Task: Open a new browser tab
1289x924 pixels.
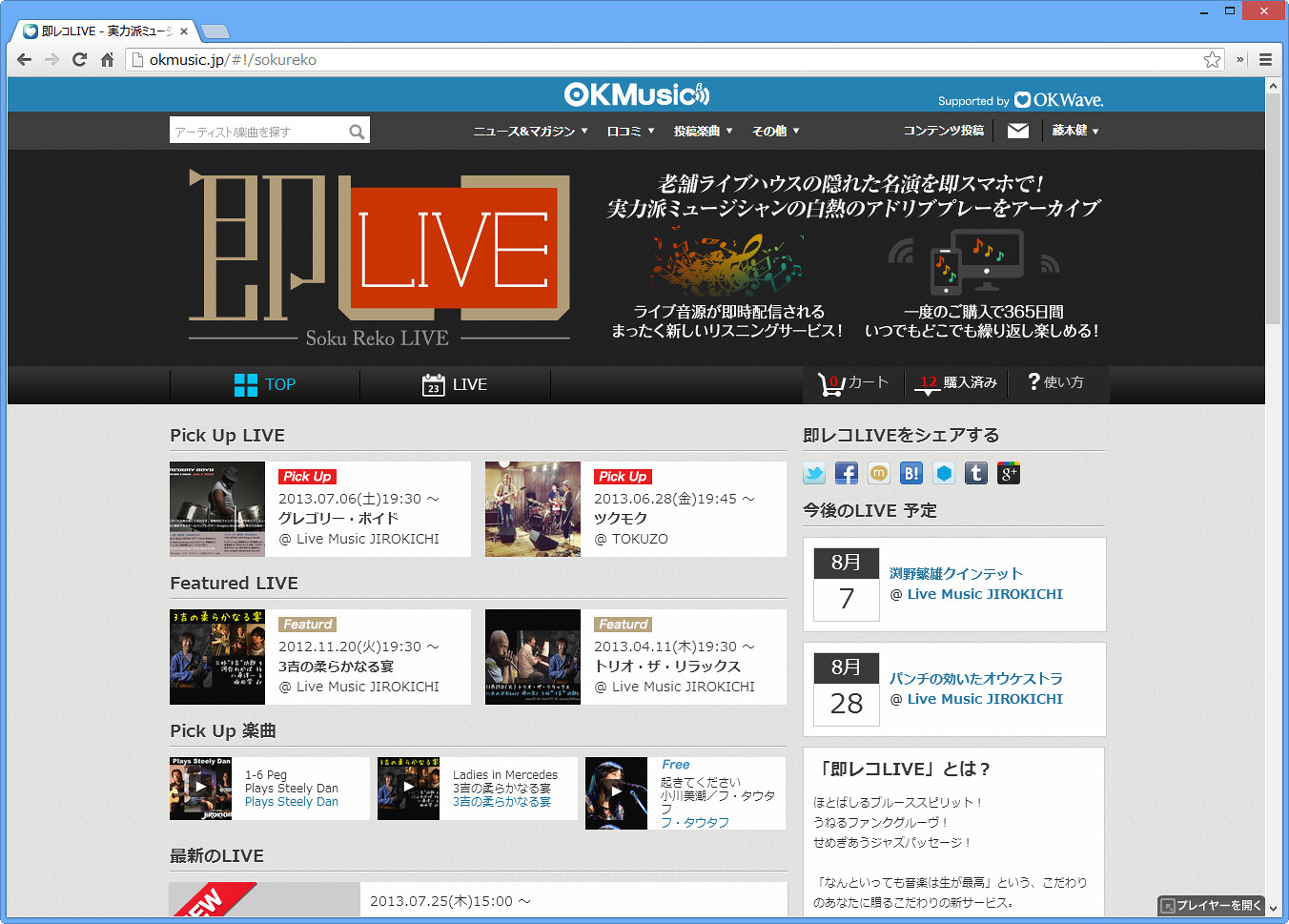Action: coord(215,31)
